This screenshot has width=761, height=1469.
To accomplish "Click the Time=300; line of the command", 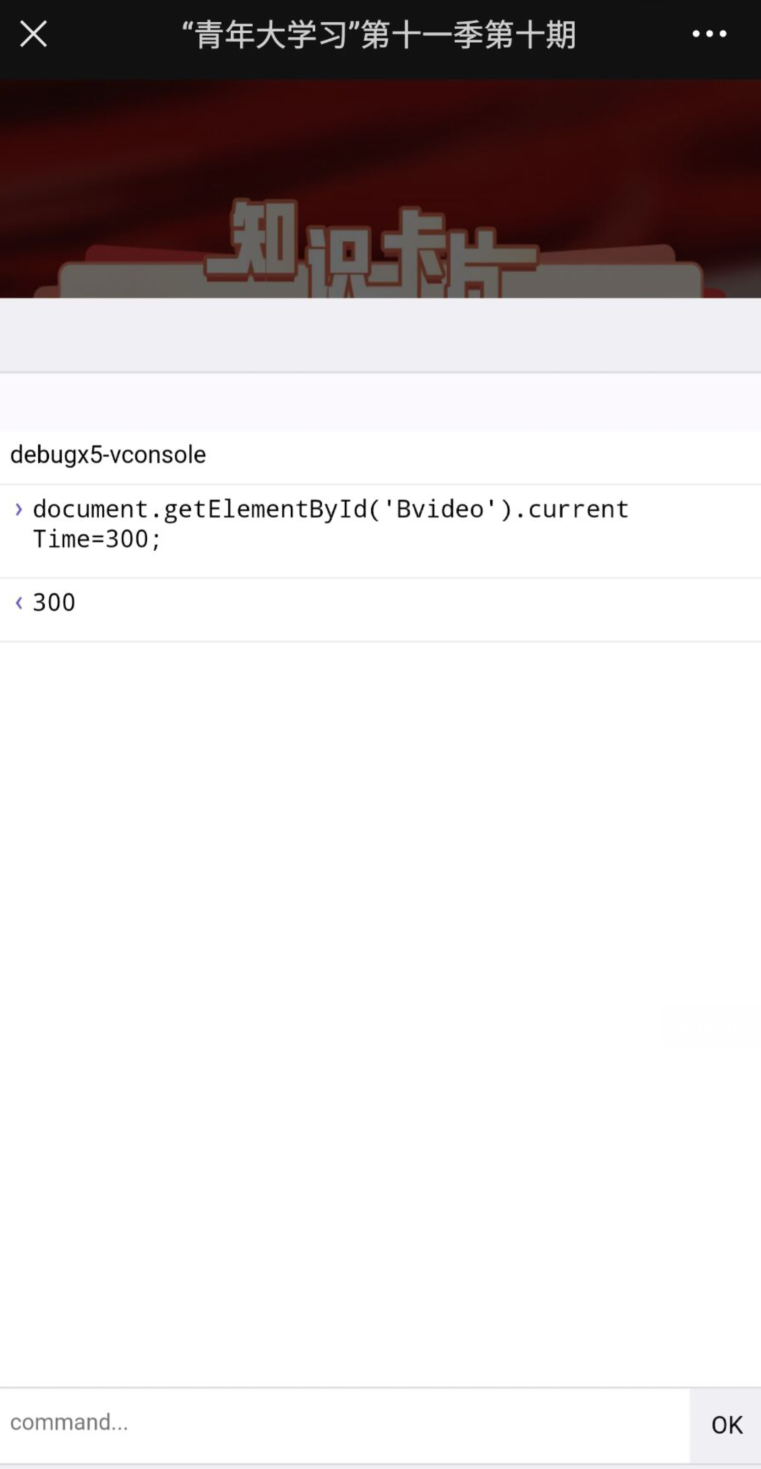I will pos(97,540).
